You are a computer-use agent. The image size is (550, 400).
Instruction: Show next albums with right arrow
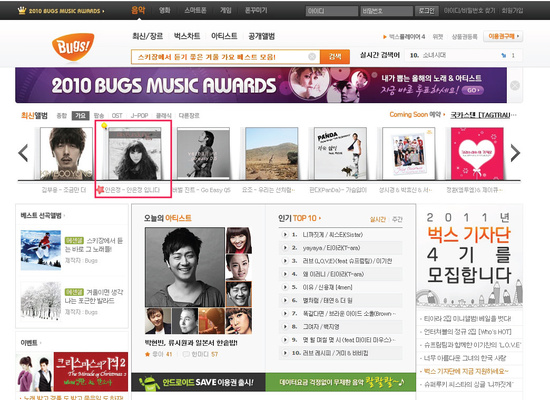(515, 153)
